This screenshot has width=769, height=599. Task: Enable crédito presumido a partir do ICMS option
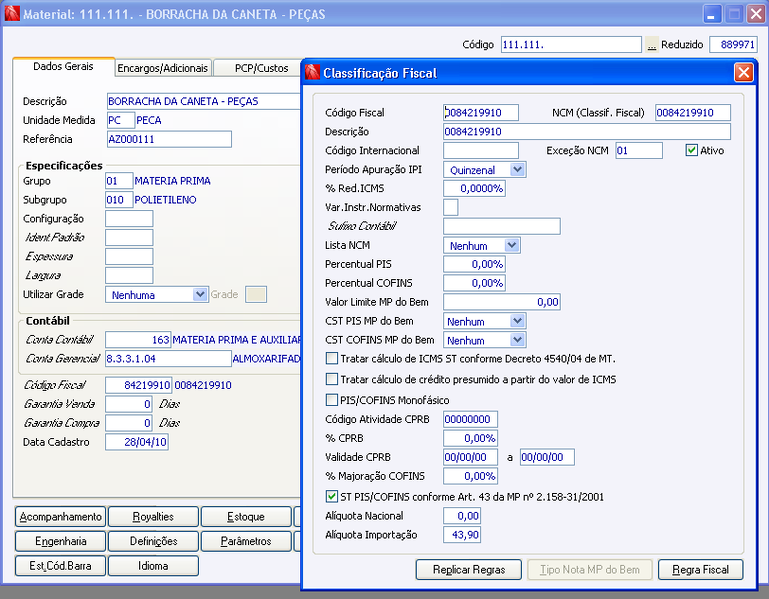pyautogui.click(x=332, y=379)
